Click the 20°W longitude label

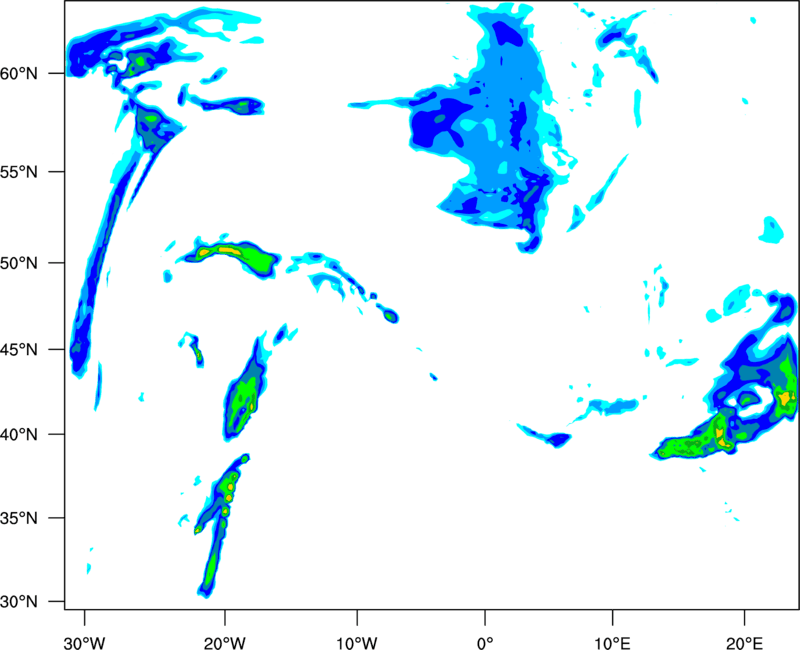pos(225,643)
